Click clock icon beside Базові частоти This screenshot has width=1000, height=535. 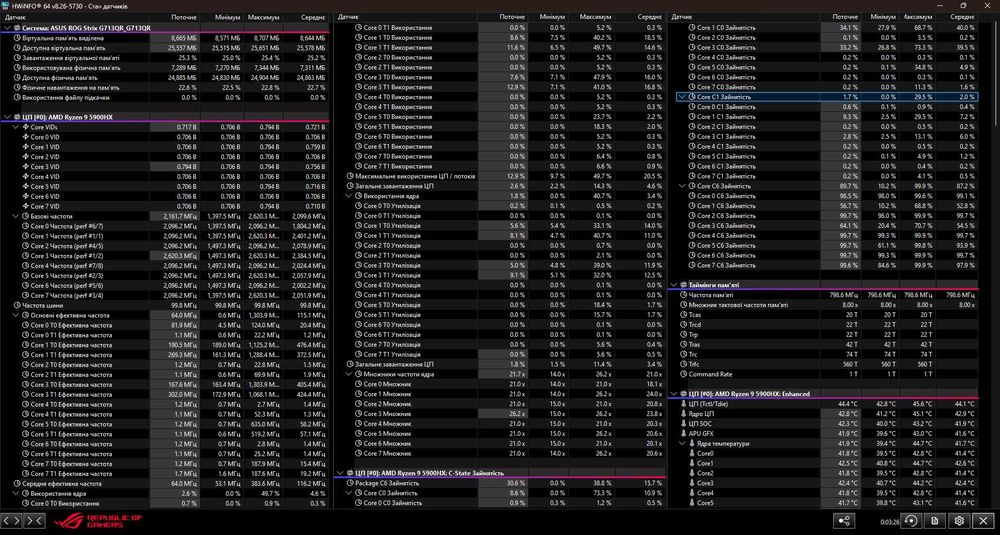[26, 216]
